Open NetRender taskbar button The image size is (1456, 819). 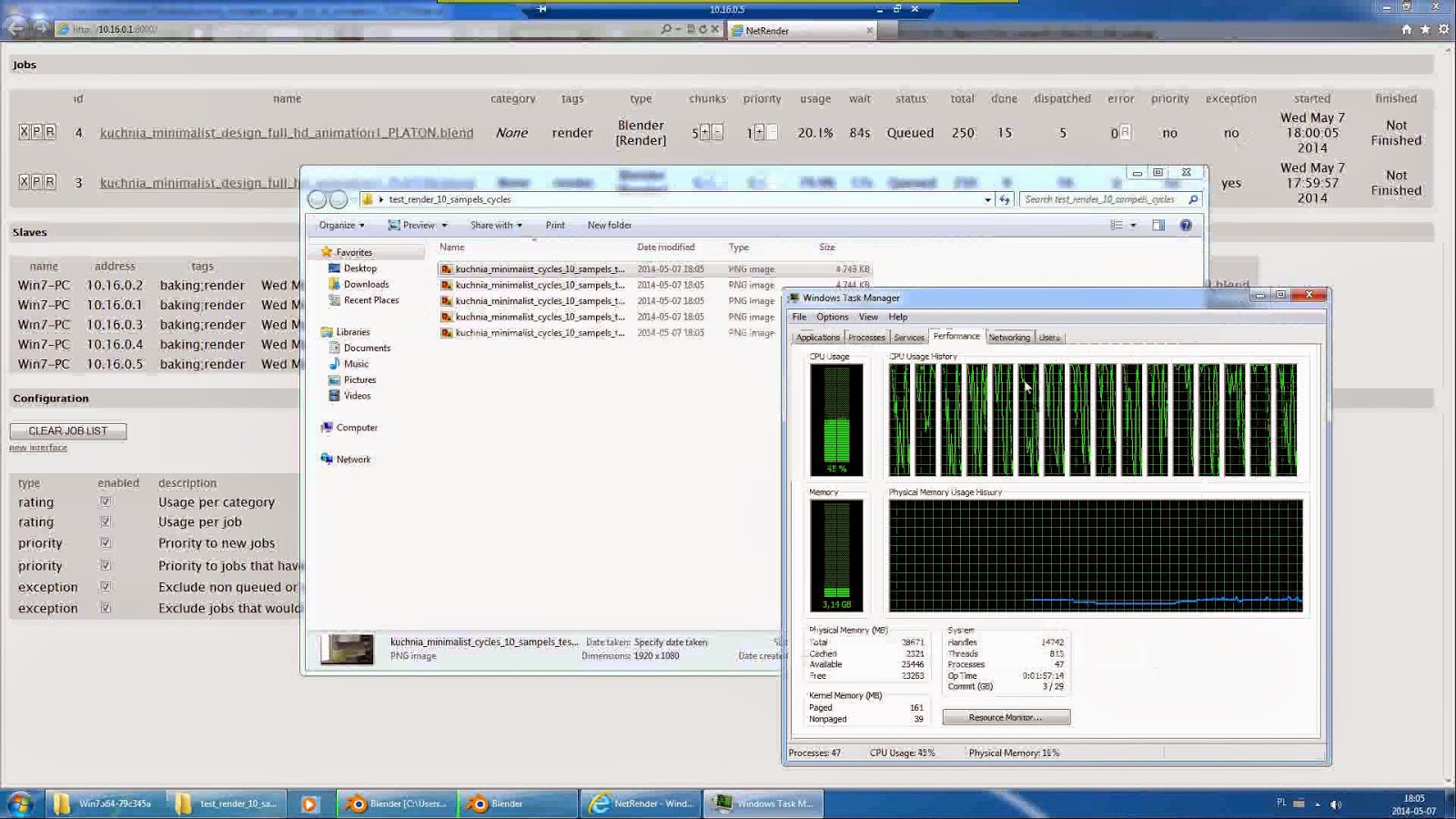tap(642, 804)
